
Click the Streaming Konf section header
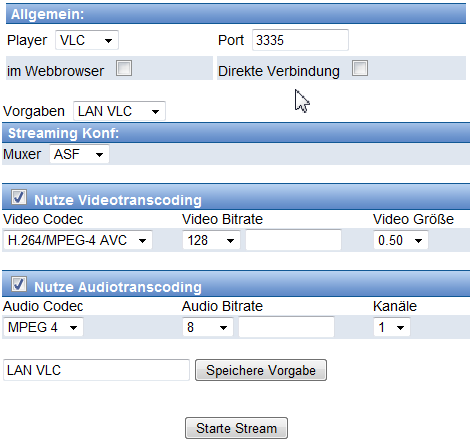tap(236, 133)
